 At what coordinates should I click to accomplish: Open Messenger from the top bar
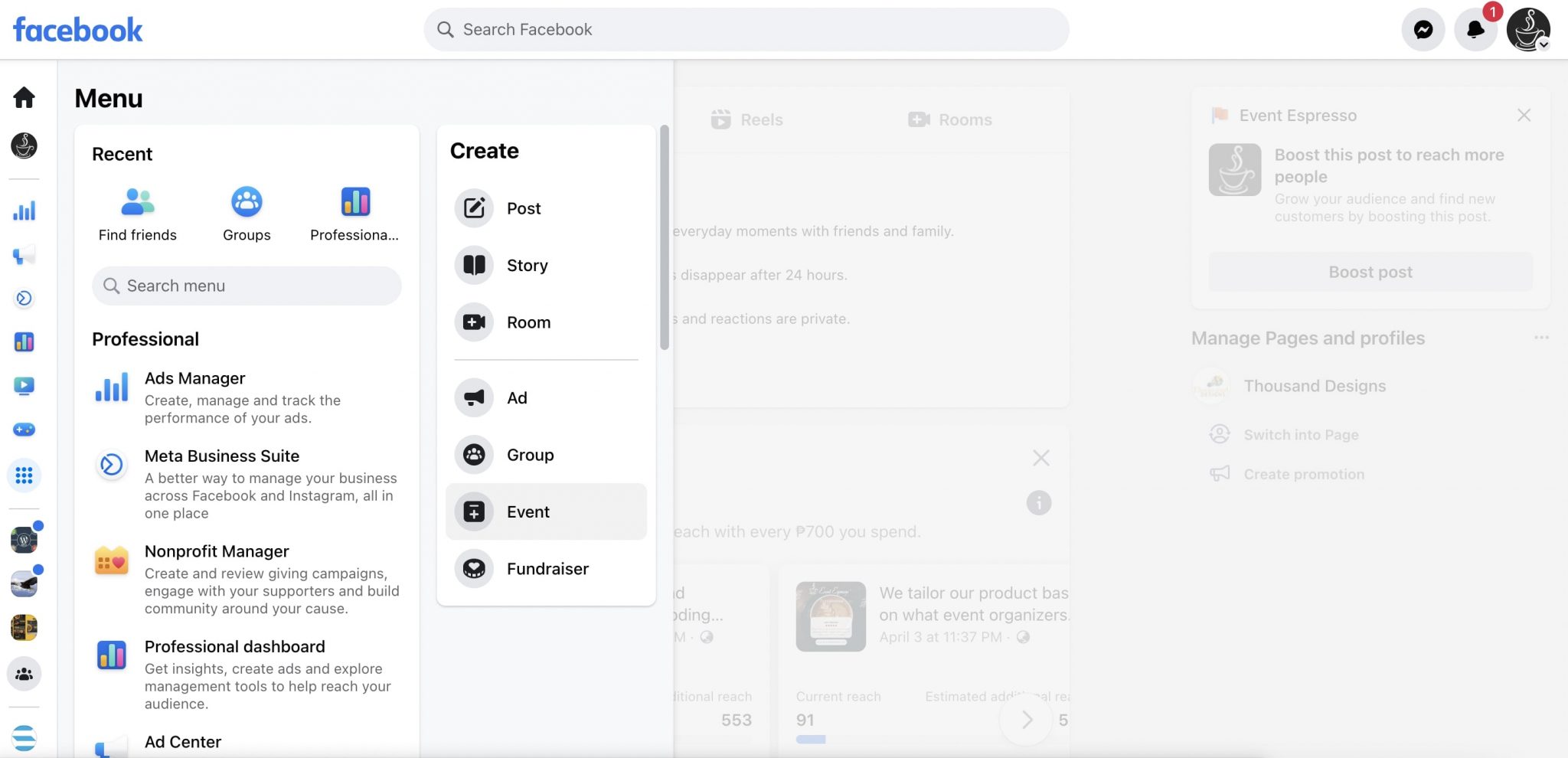coord(1423,30)
